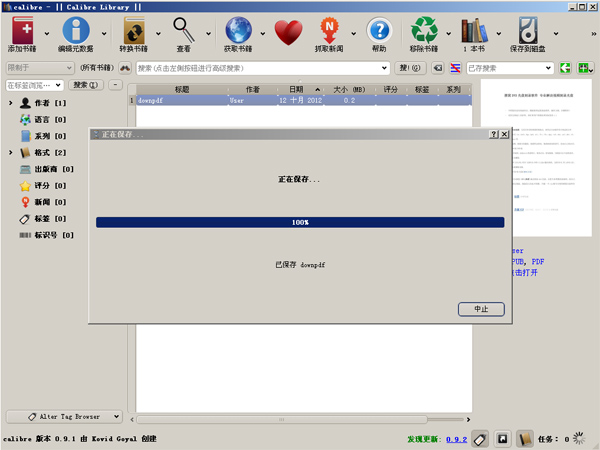Click Remove books (移除书籍) recycle icon
The image size is (600, 450).
point(424,31)
